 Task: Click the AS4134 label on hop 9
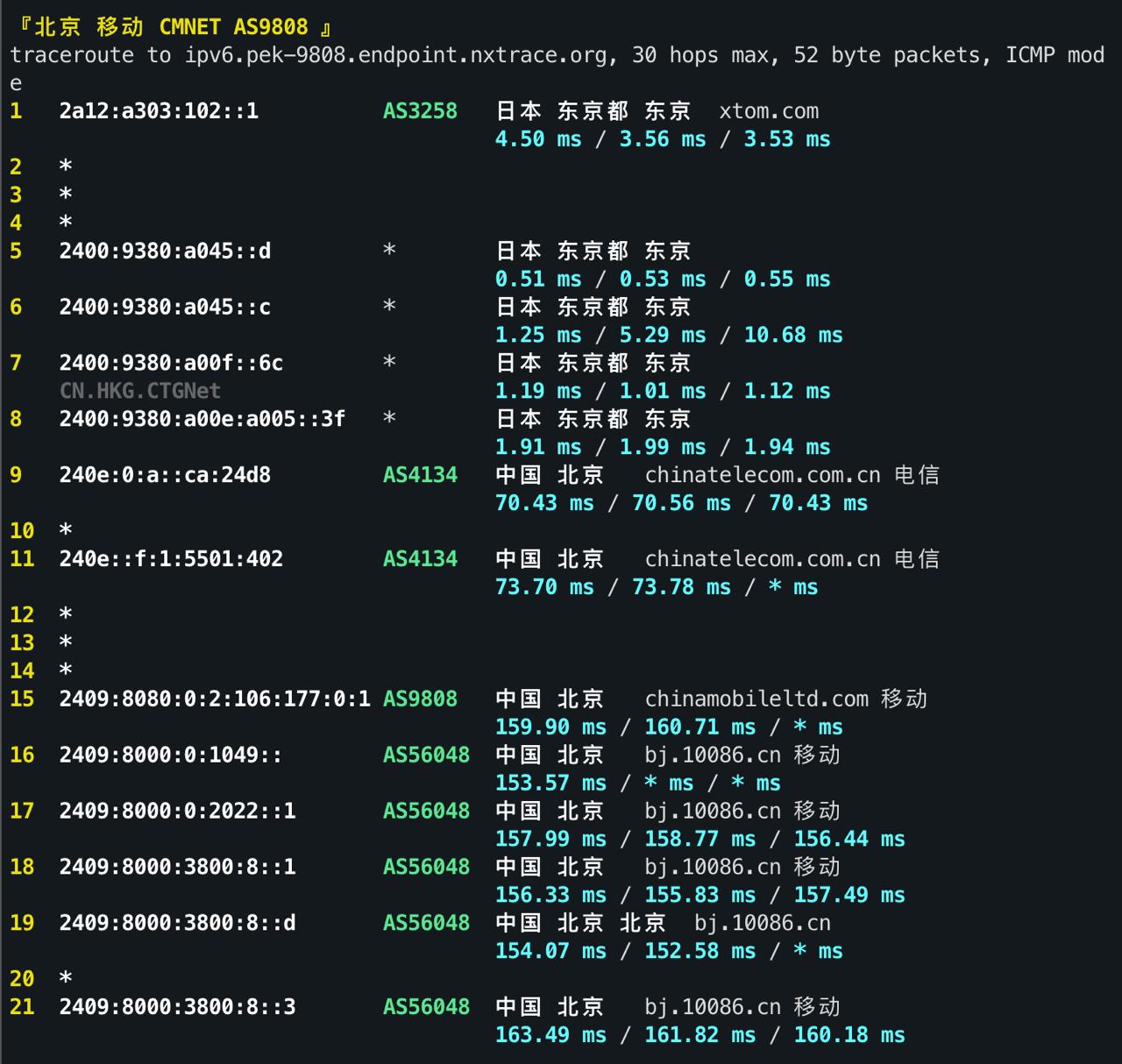point(419,474)
